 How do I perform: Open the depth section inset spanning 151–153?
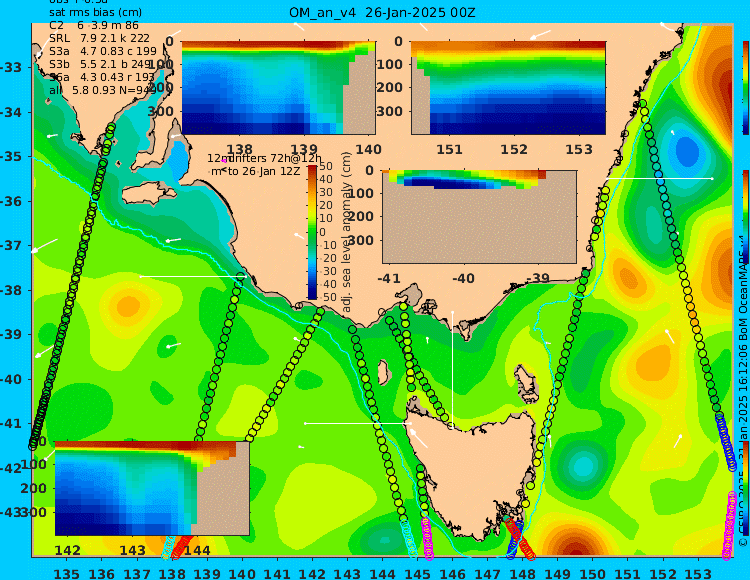[x=508, y=88]
